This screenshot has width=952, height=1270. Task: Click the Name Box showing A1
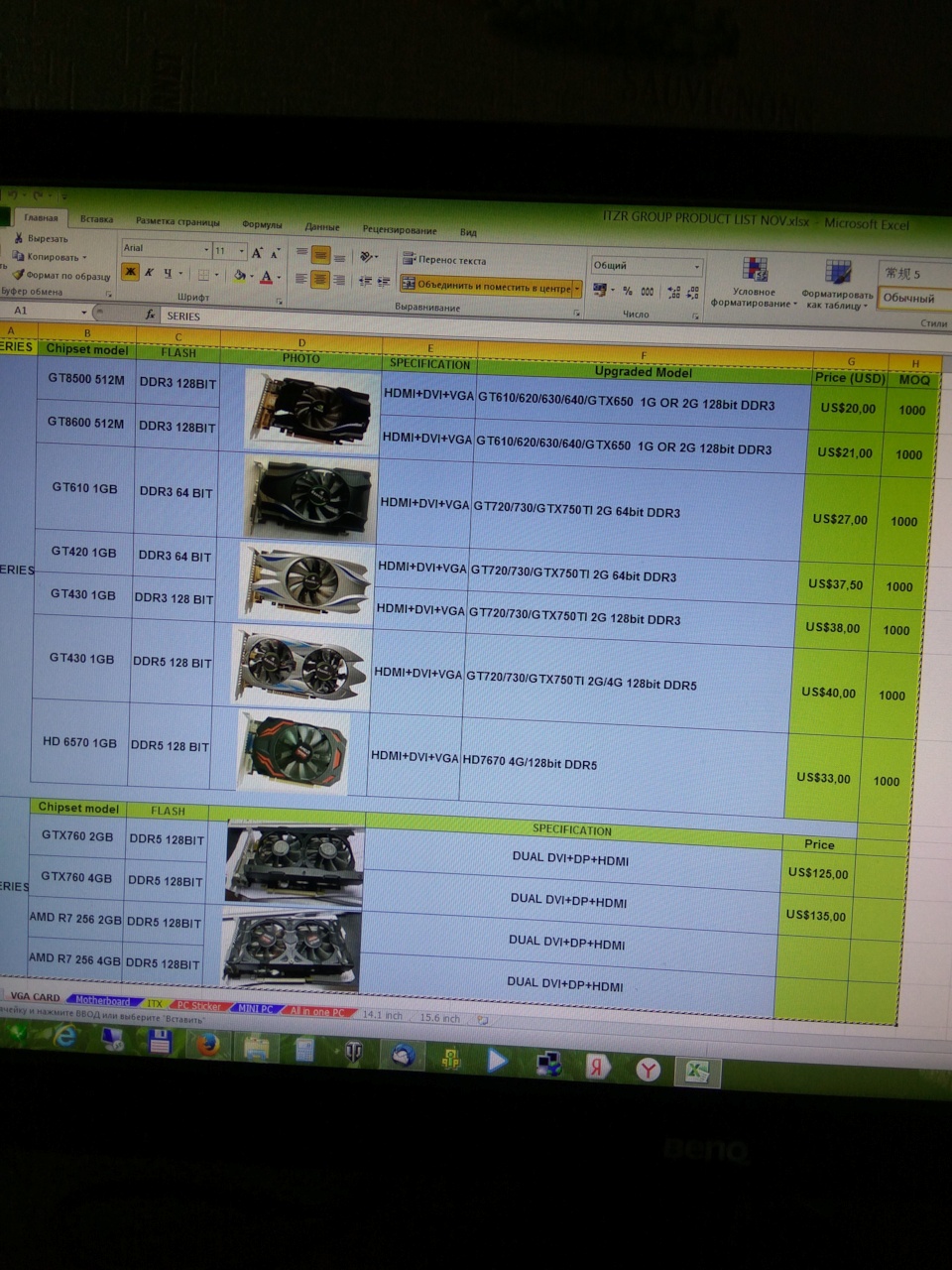(x=40, y=311)
